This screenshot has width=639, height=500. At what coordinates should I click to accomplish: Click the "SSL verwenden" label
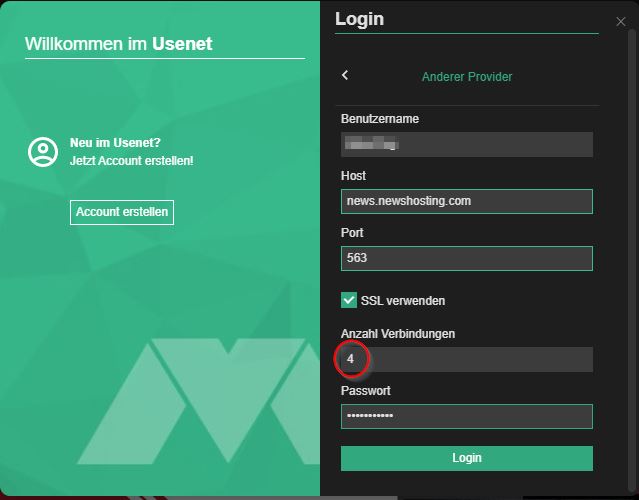point(403,301)
